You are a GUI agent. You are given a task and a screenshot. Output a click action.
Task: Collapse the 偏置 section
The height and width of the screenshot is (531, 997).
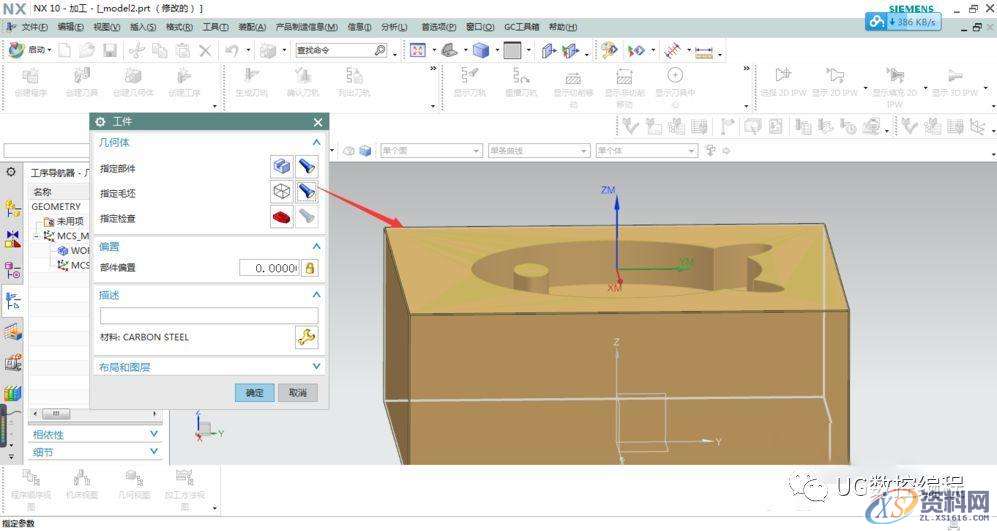[316, 246]
